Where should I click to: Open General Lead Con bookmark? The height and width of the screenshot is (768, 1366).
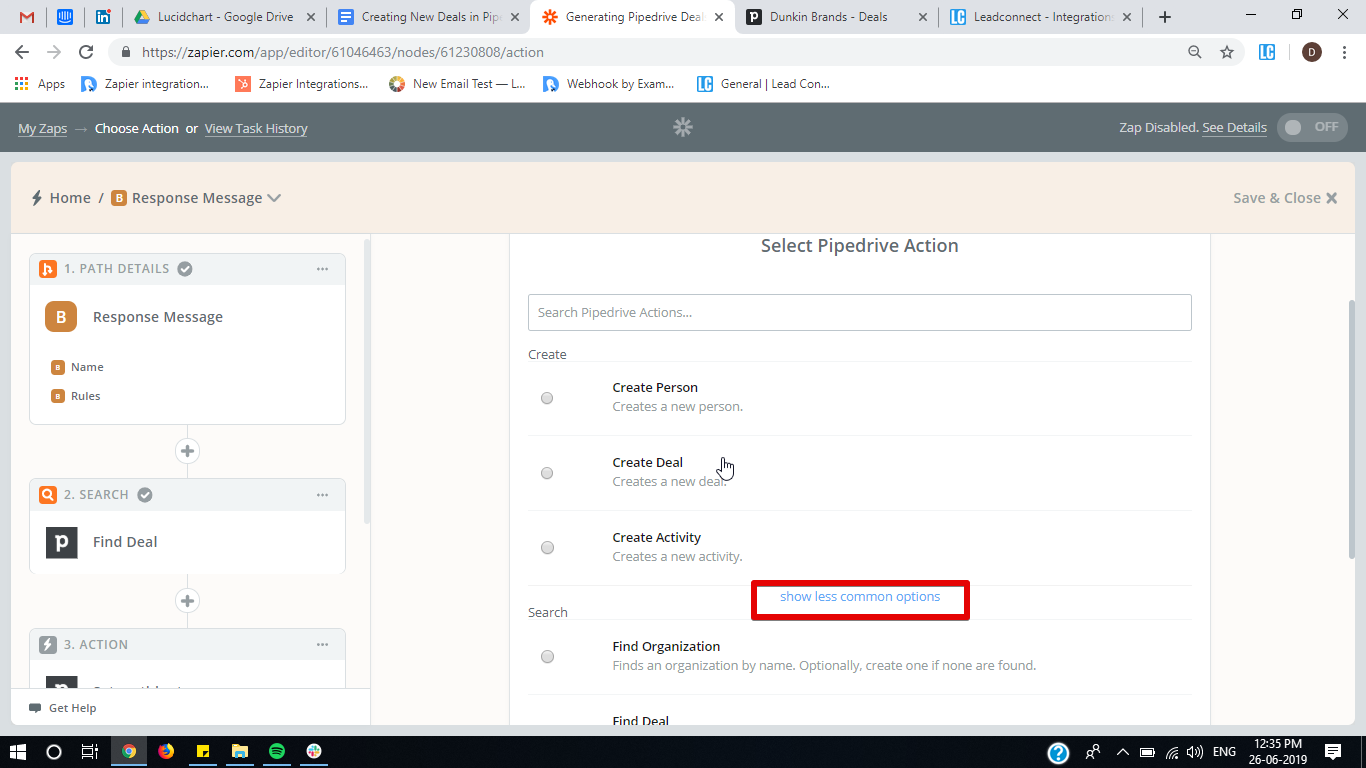click(764, 84)
